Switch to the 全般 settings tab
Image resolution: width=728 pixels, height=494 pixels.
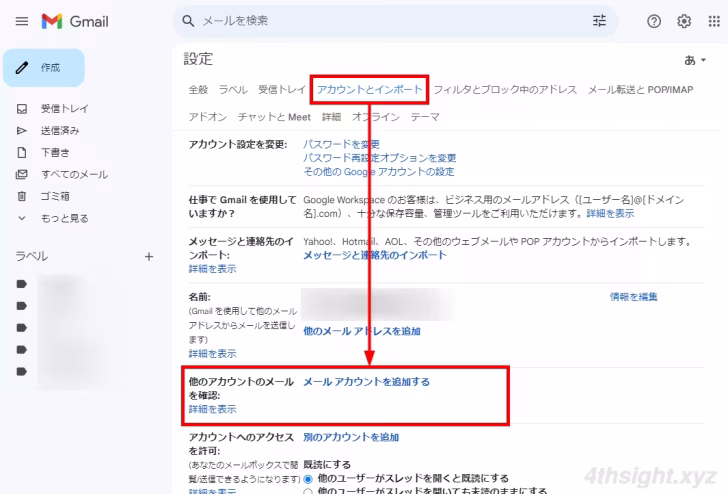click(x=198, y=90)
